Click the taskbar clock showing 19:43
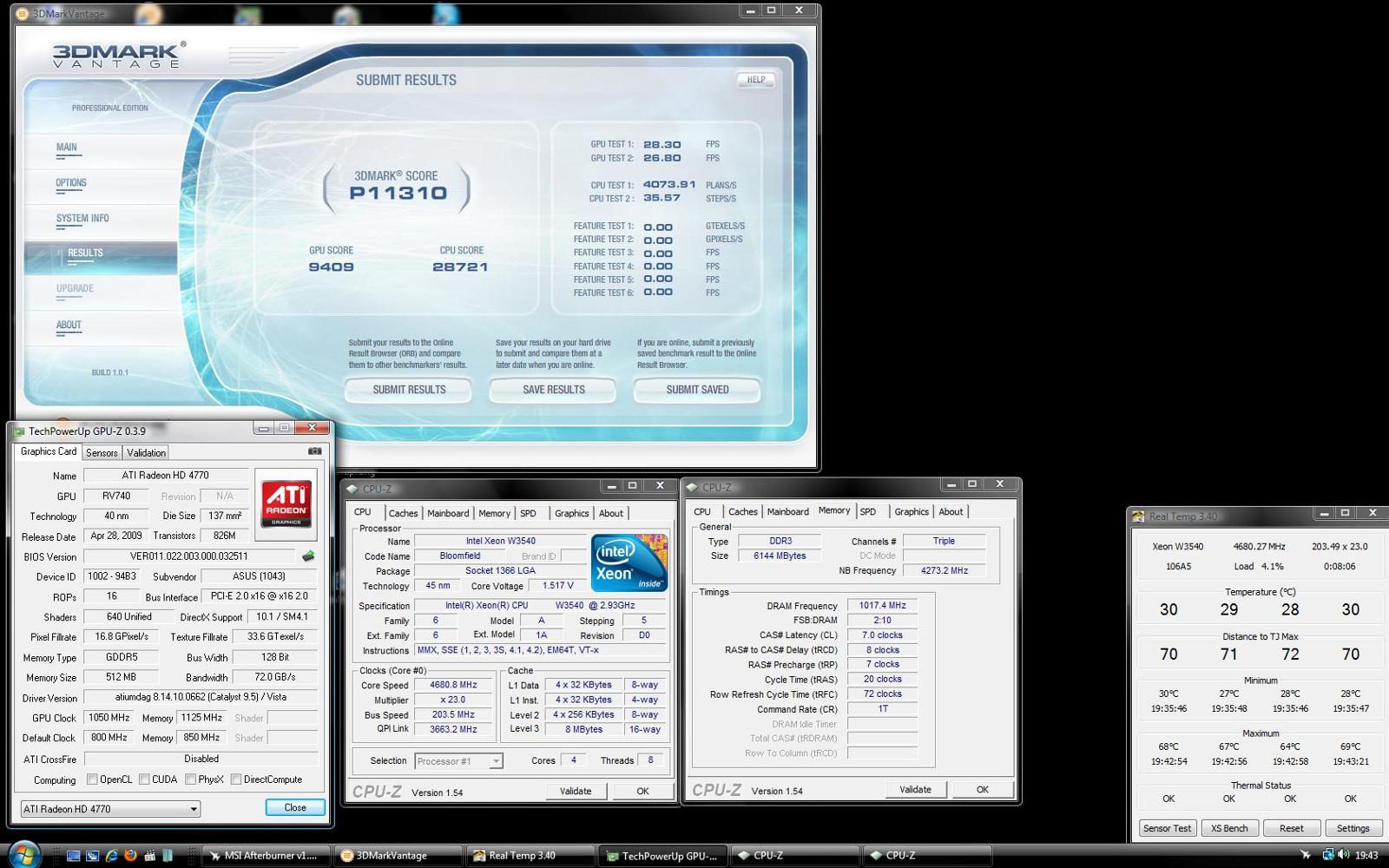 1366,856
